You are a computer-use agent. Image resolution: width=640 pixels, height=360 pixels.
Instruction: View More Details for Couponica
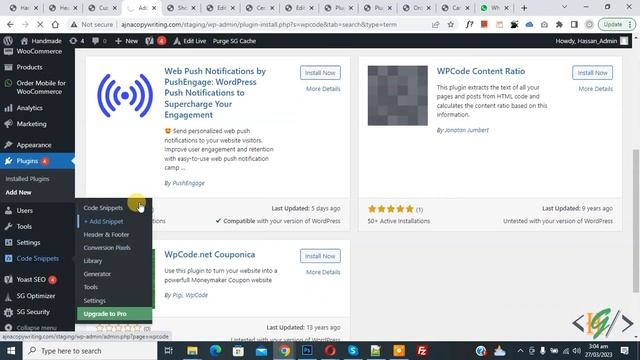[323, 272]
